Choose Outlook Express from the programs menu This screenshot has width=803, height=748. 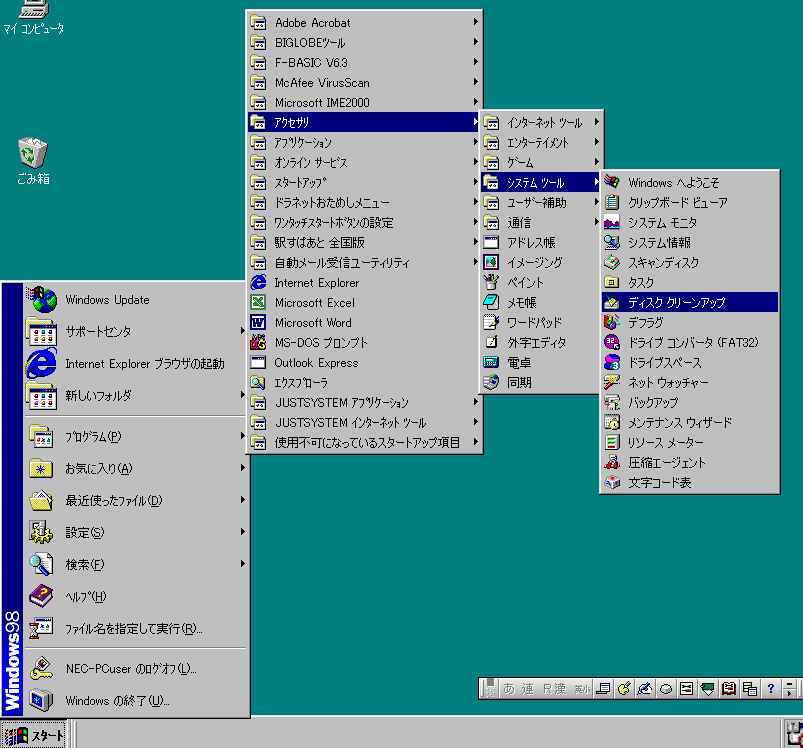click(364, 362)
